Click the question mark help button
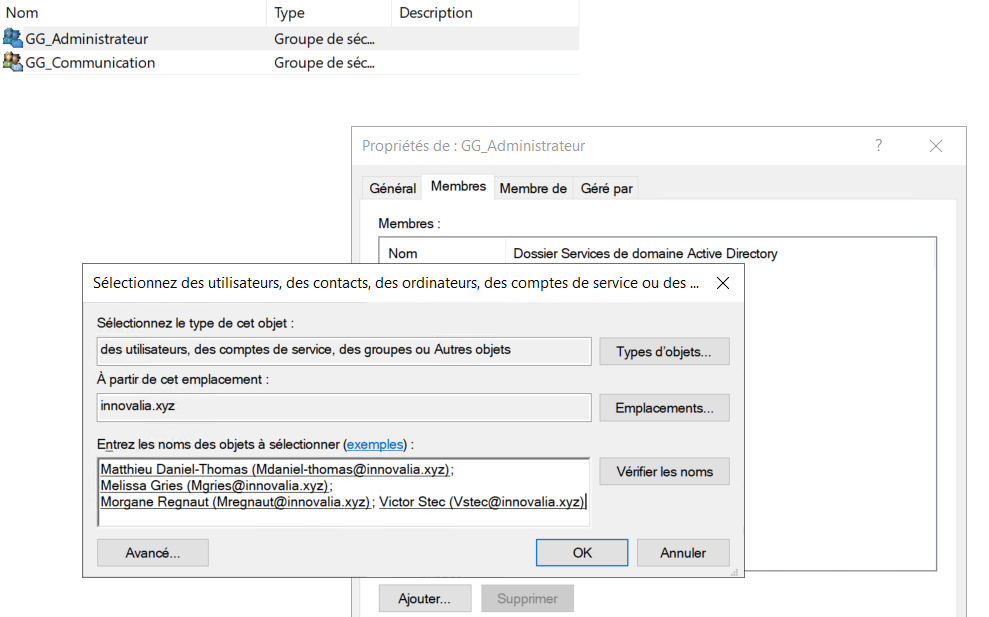This screenshot has width=989, height=617. coord(879,146)
